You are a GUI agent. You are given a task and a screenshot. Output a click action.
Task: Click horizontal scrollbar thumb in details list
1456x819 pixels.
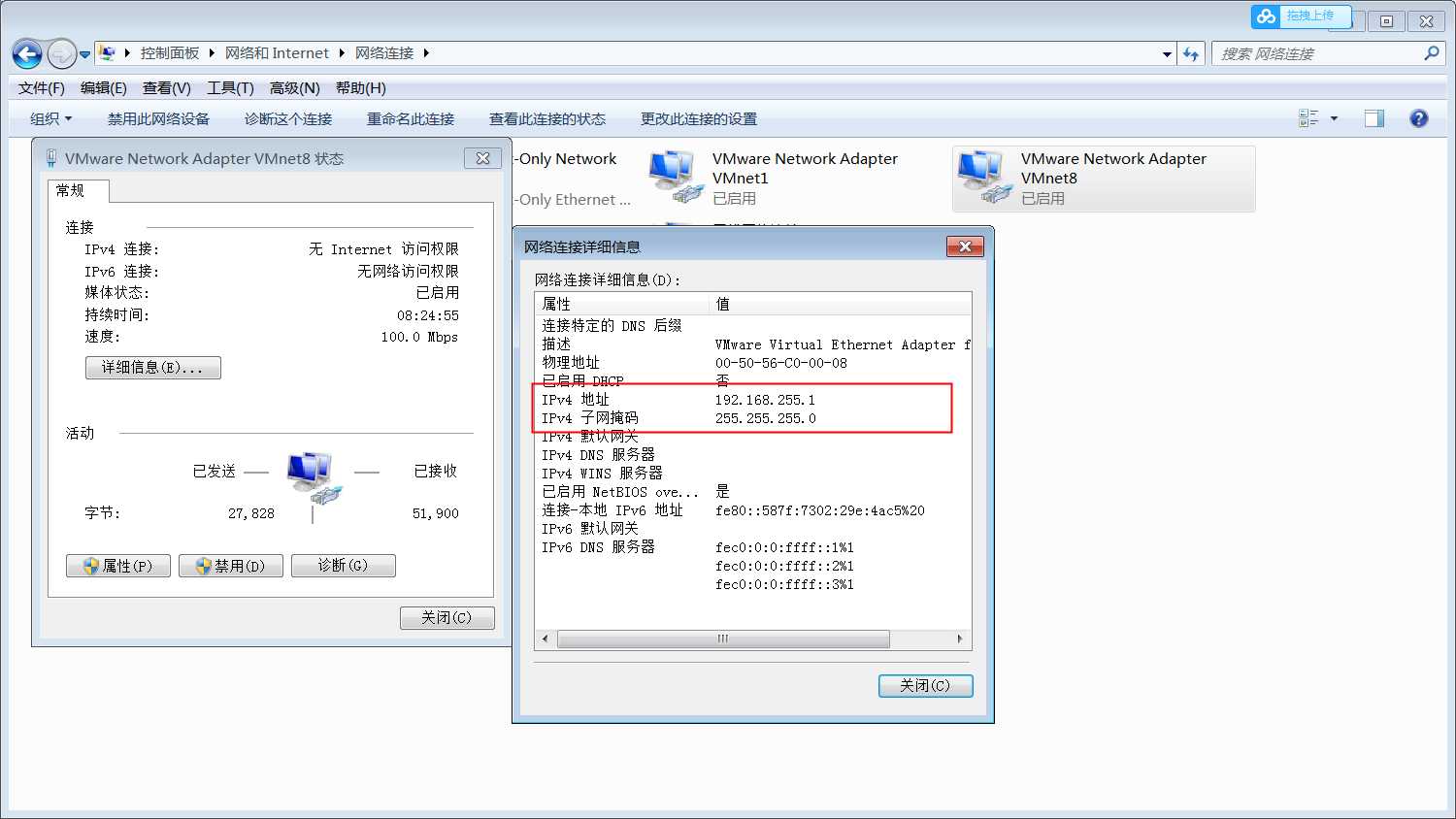[723, 639]
